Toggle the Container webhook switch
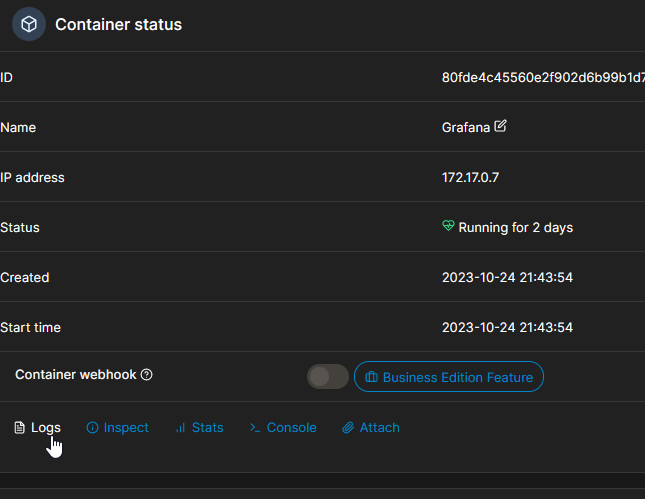The width and height of the screenshot is (645, 499). click(327, 376)
